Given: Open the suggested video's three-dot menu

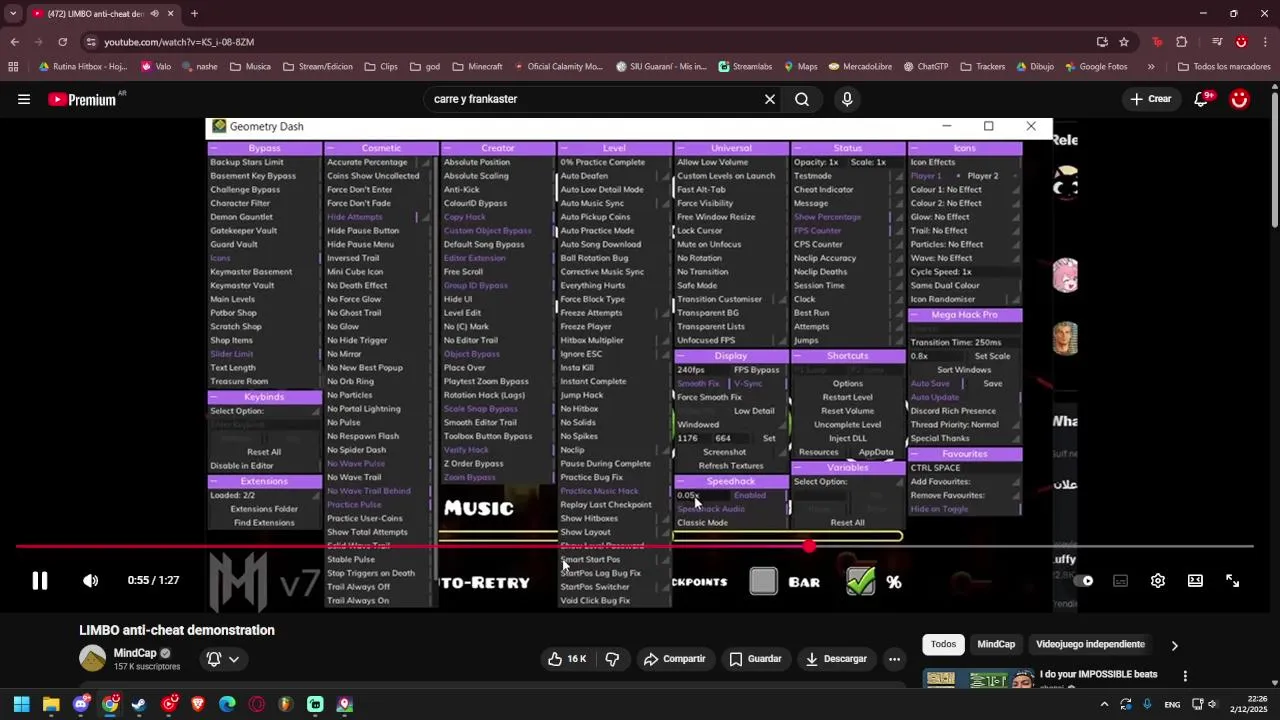Looking at the screenshot, I should pos(1185,676).
